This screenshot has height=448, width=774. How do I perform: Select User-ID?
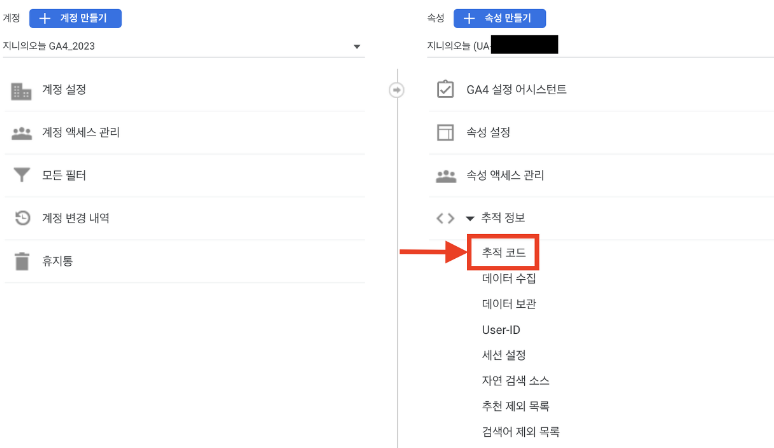pos(501,330)
